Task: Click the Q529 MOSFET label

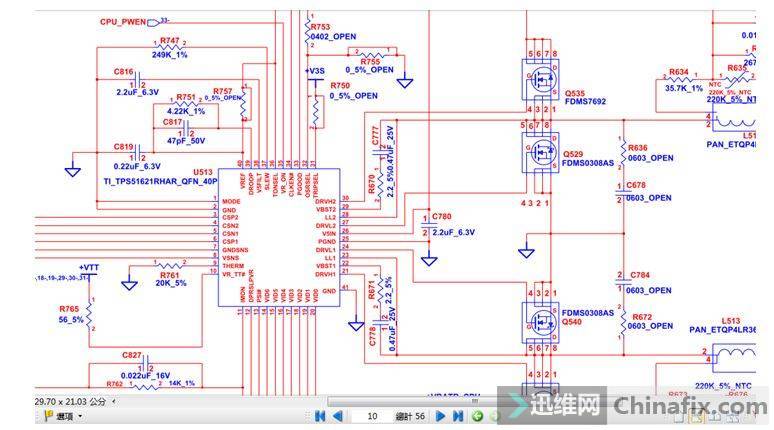Action: coord(573,154)
